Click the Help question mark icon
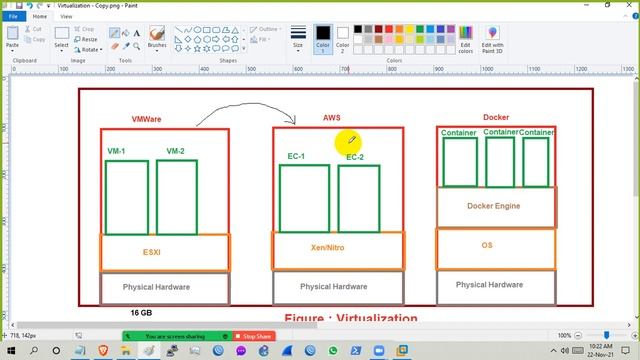Image resolution: width=640 pixels, height=360 pixels. [x=636, y=16]
